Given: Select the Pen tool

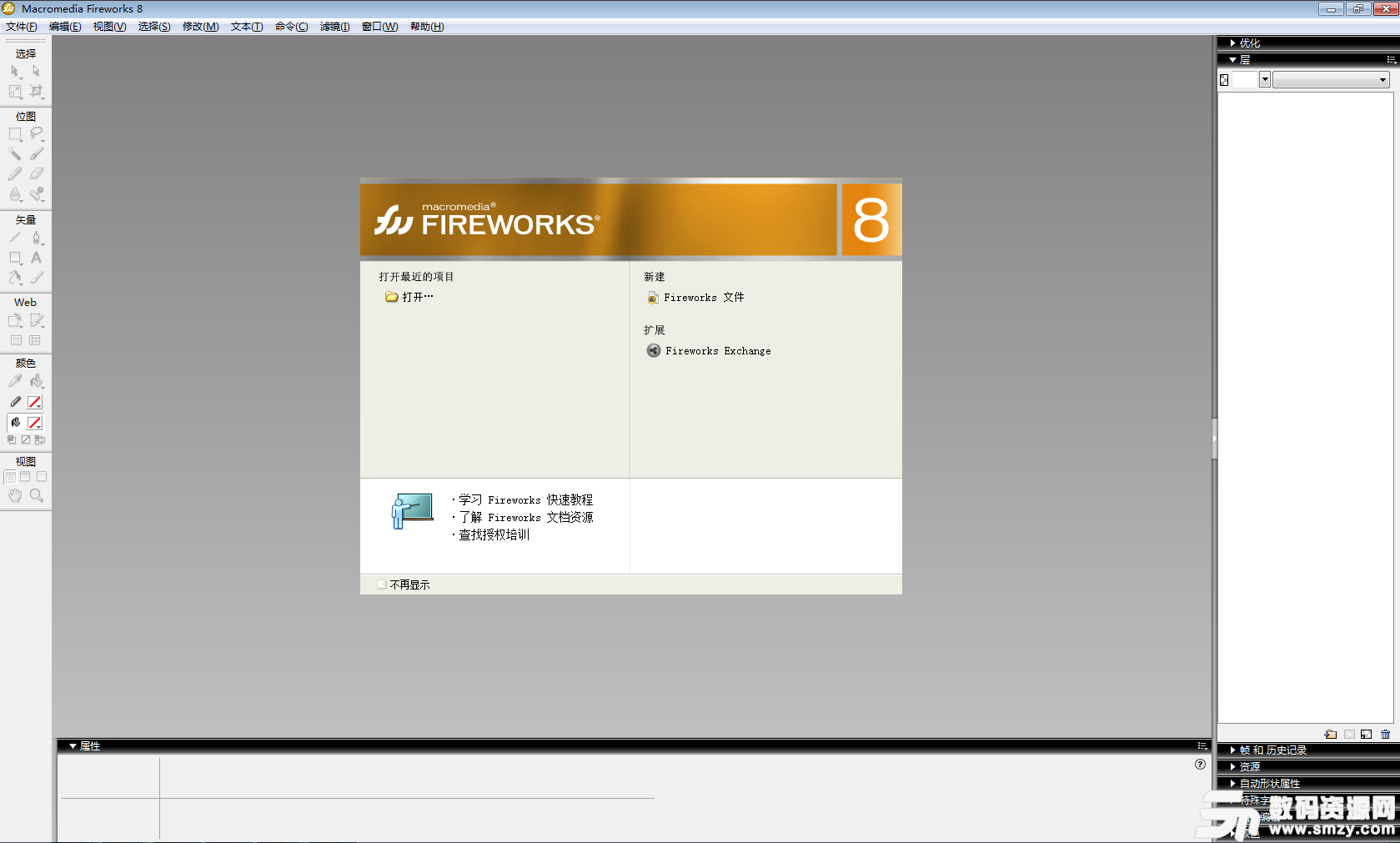Looking at the screenshot, I should 36,238.
